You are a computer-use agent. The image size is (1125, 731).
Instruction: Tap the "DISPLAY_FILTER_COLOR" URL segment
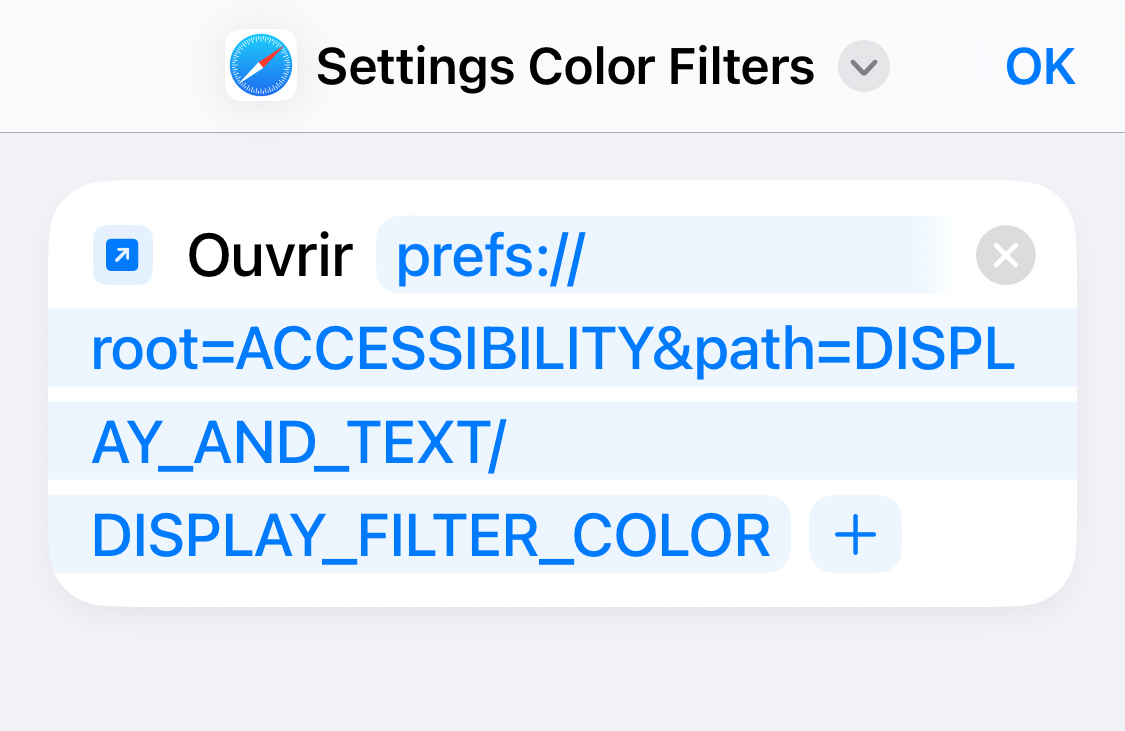click(x=430, y=536)
